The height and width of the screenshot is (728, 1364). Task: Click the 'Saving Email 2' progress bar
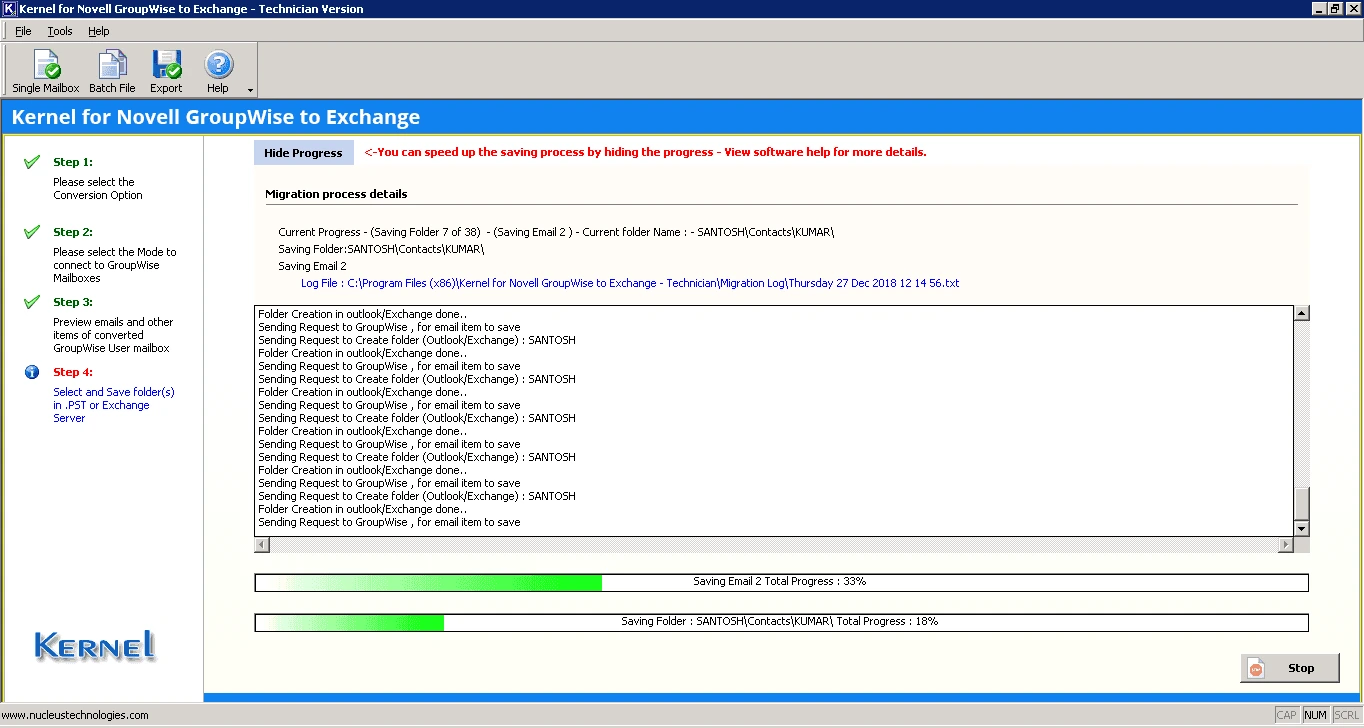781,582
